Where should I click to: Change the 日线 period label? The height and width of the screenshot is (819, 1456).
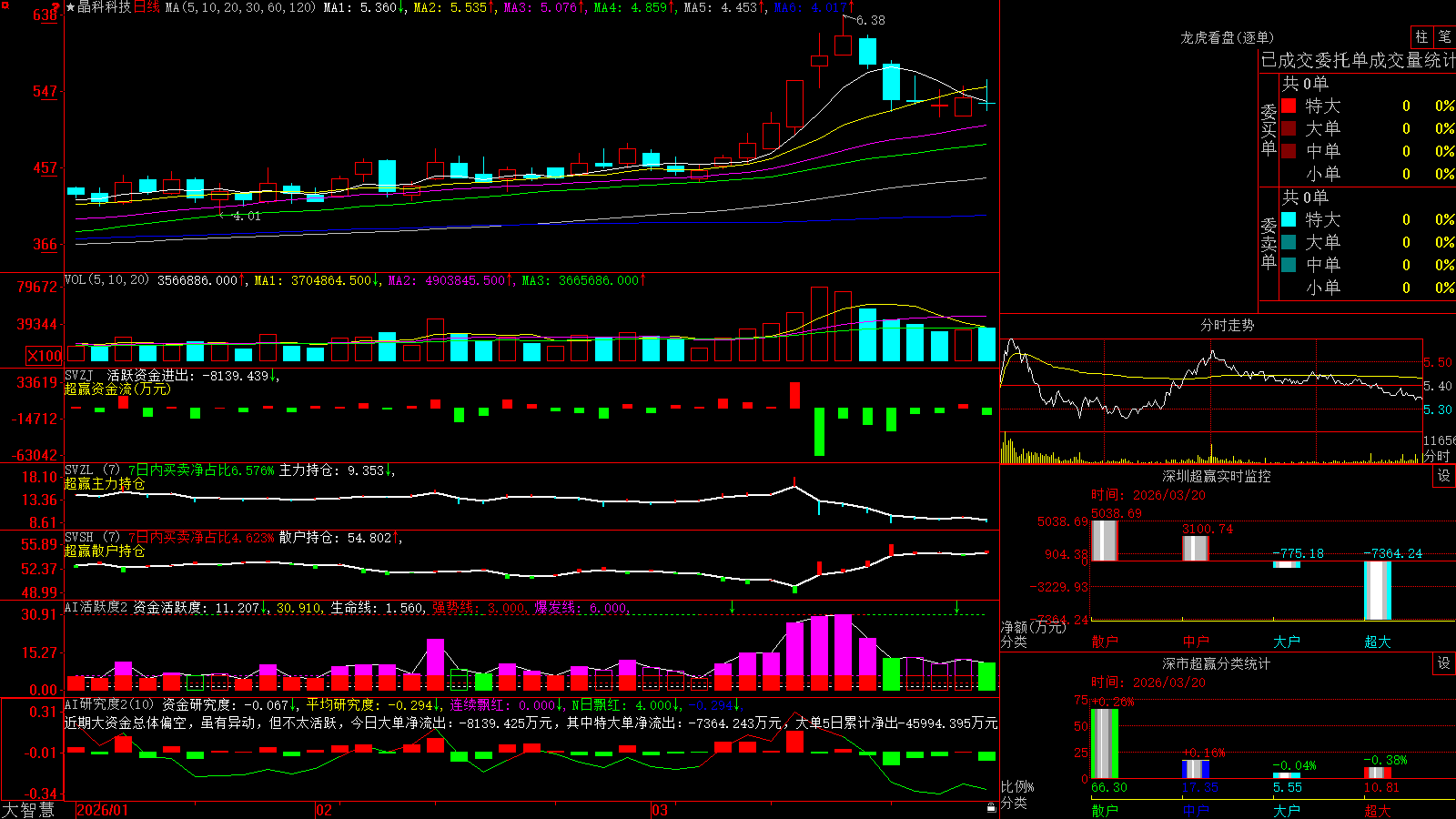(x=147, y=7)
